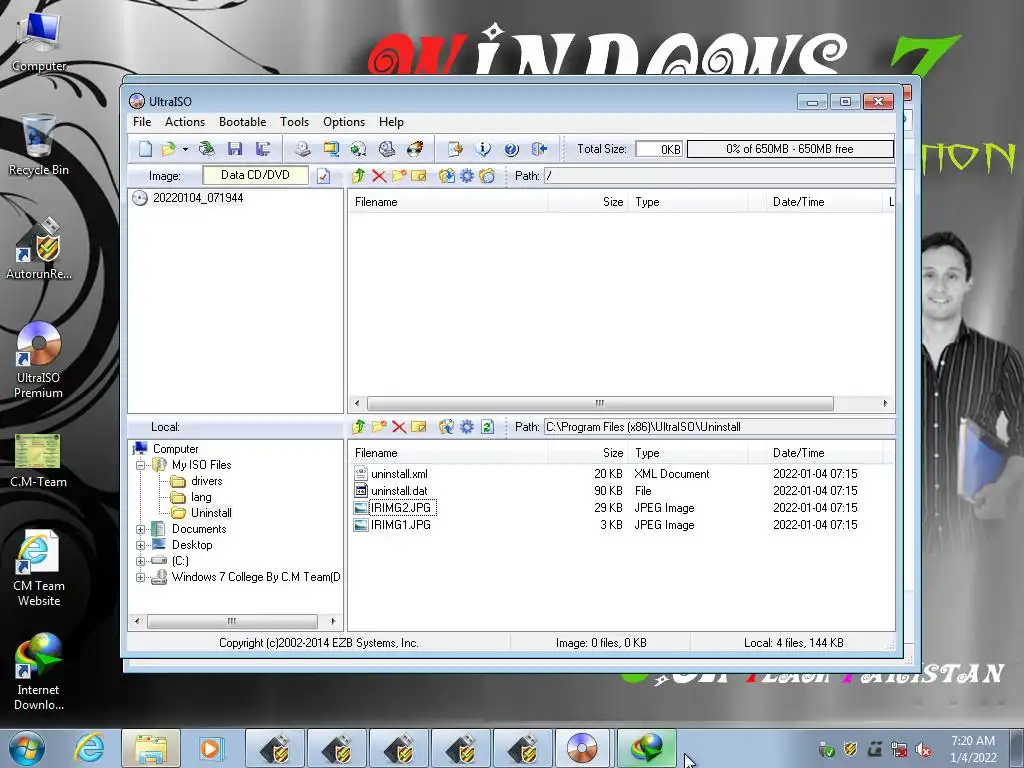The image size is (1024, 768).
Task: Open the dropdown arrow beside Open icon
Action: pyautogui.click(x=185, y=150)
